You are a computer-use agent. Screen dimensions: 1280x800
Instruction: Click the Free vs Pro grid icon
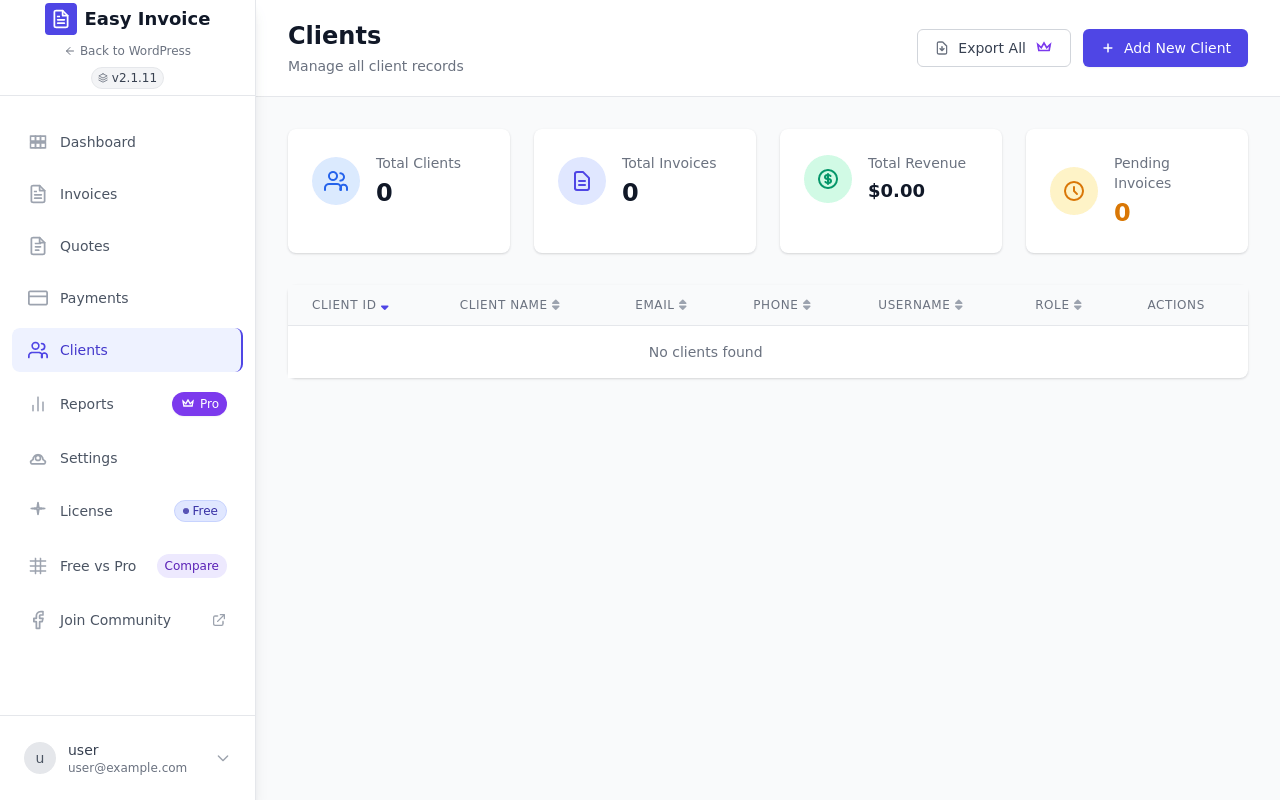tap(38, 566)
